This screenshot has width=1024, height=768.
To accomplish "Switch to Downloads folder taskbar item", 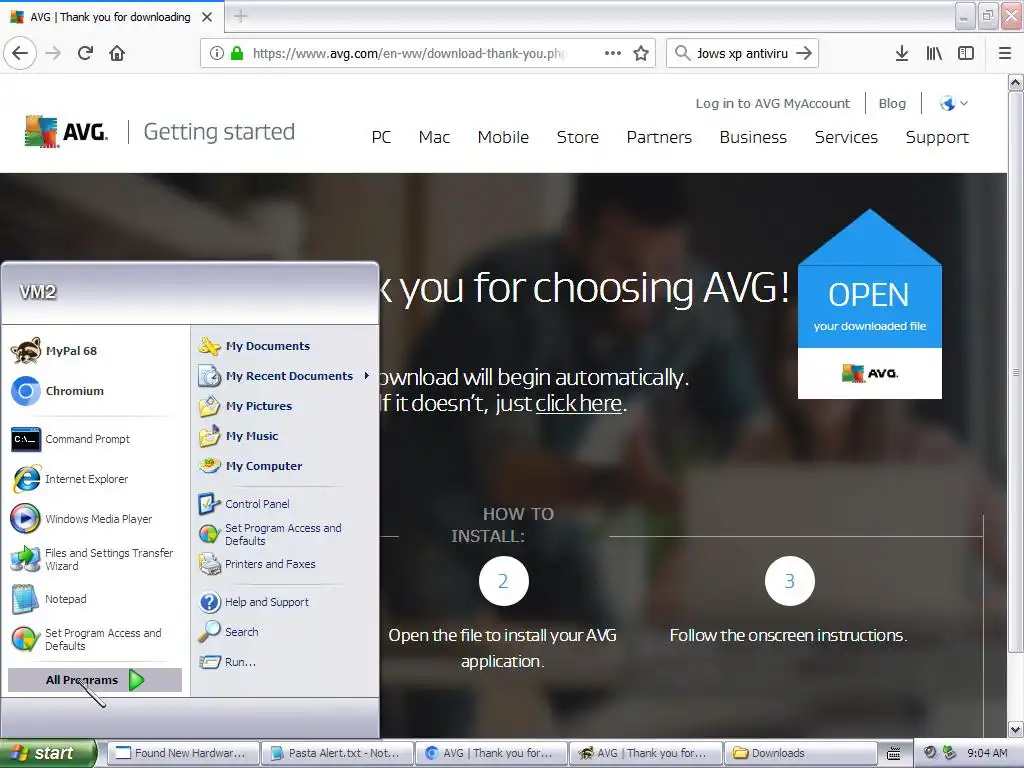I will point(799,753).
